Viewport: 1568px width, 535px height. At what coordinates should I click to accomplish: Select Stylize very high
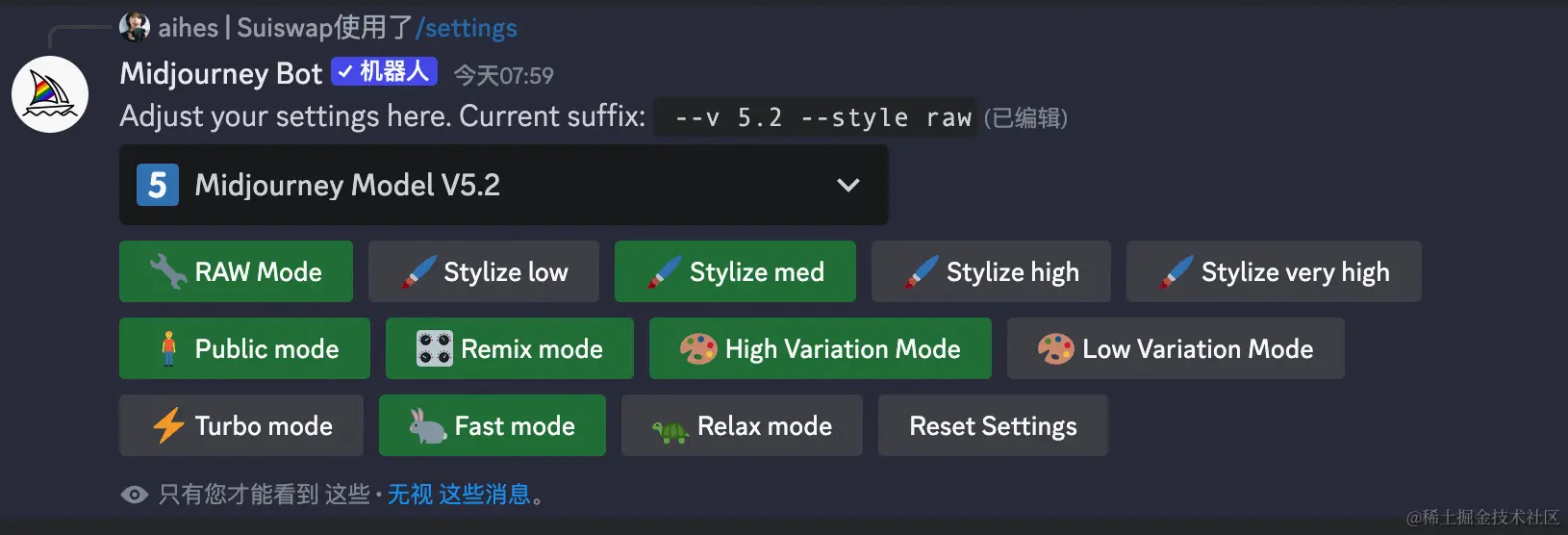pos(1274,271)
